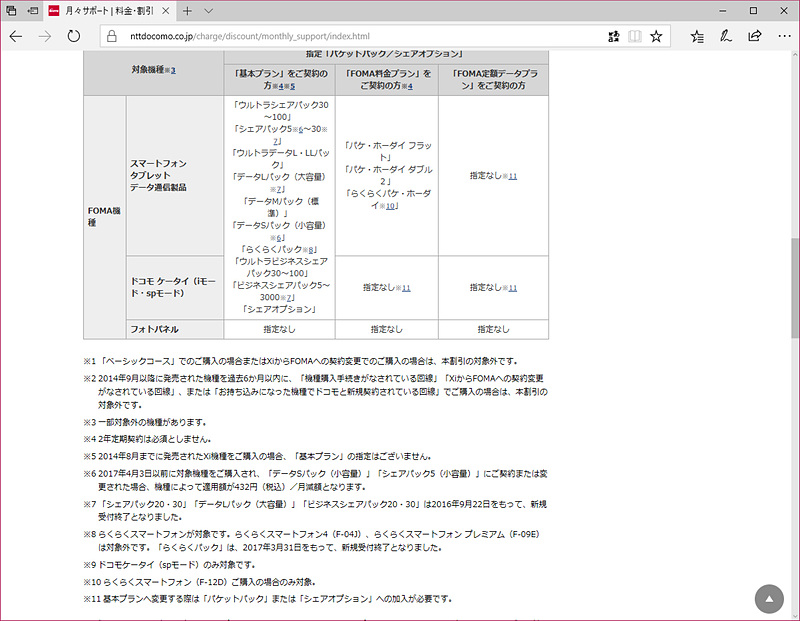Add this page to favorites with the star

click(x=657, y=35)
